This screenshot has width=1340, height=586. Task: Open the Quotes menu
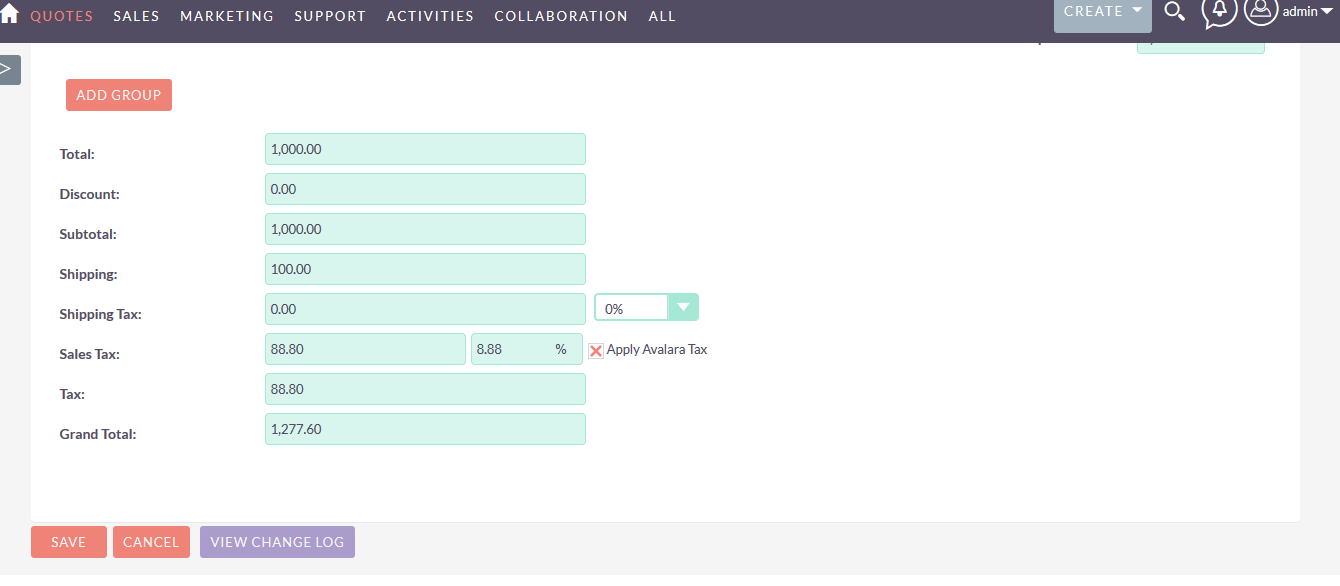tap(62, 16)
